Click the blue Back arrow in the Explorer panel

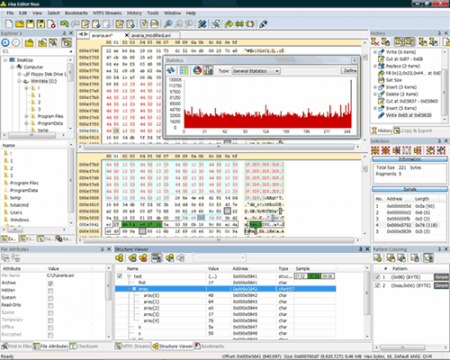pyautogui.click(x=5, y=42)
